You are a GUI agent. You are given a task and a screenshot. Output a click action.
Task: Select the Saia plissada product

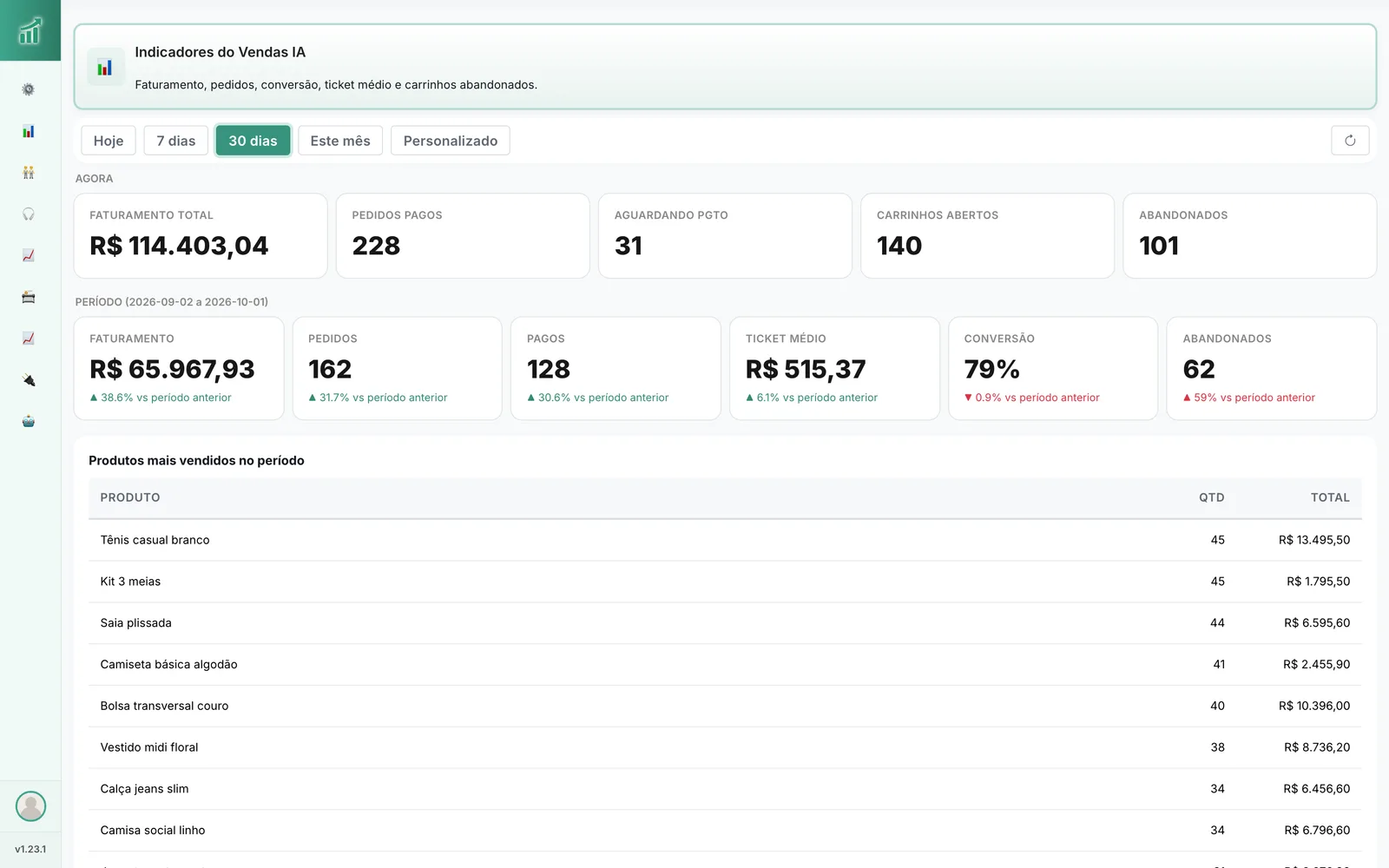point(135,623)
